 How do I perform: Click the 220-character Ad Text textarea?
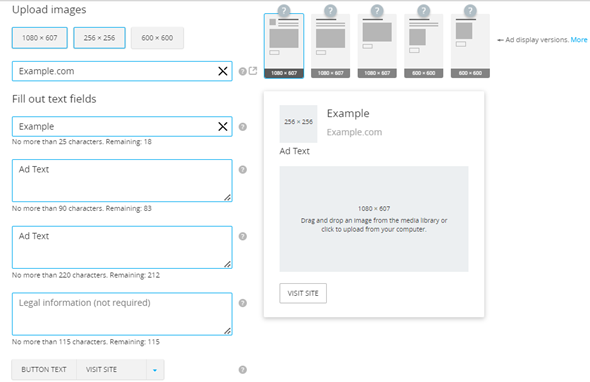tap(122, 247)
